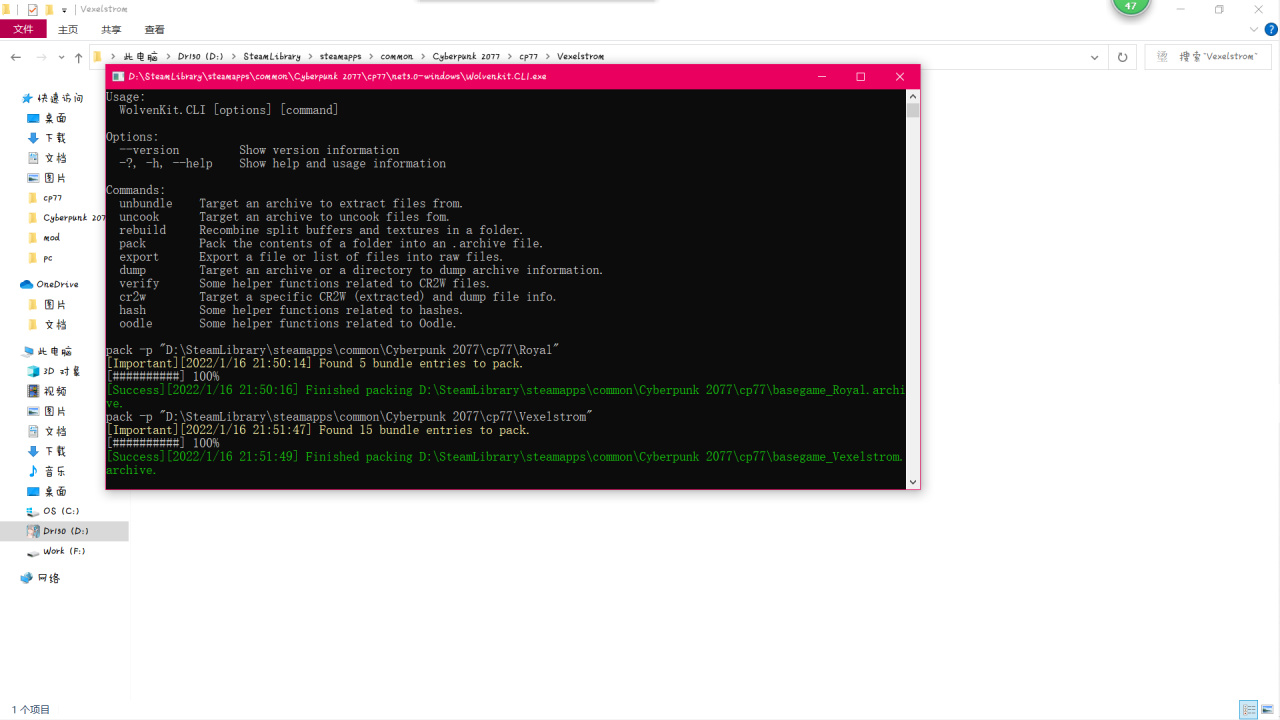Image resolution: width=1280 pixels, height=720 pixels.
Task: Click SteamLibrary in the address breadcrumb
Action: coord(272,57)
